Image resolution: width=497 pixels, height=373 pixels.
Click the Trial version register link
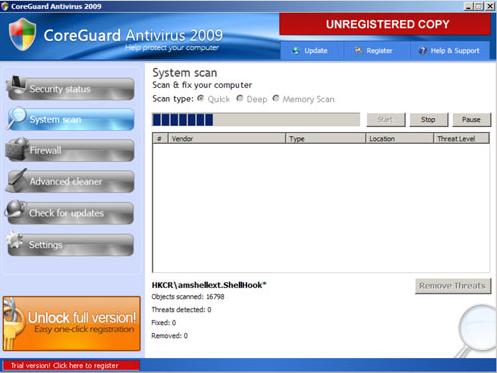coord(71,365)
